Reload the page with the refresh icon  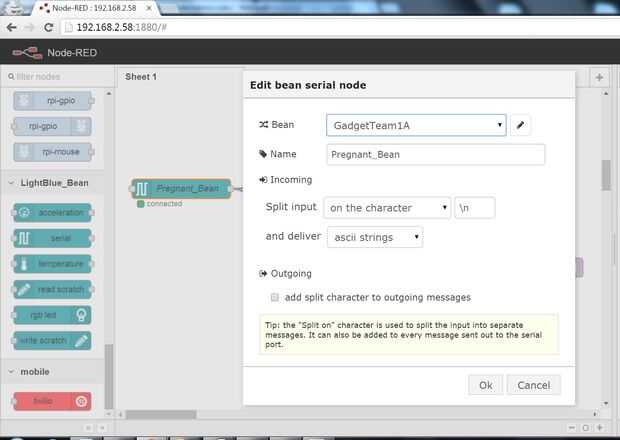[49, 27]
